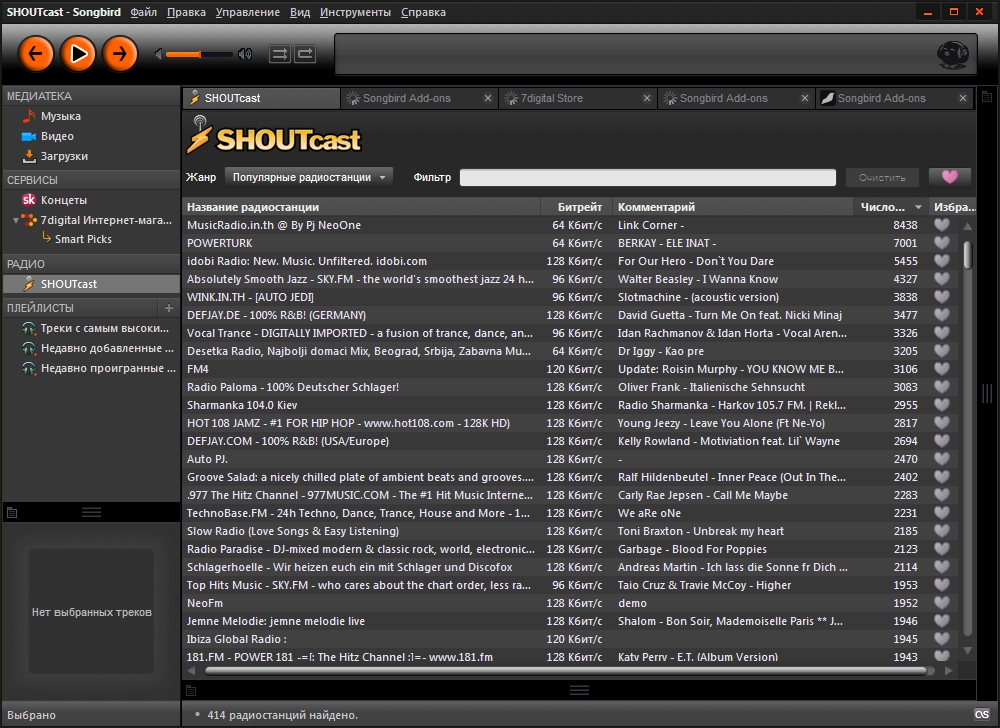Click the Songbird bird logo icon

(952, 55)
